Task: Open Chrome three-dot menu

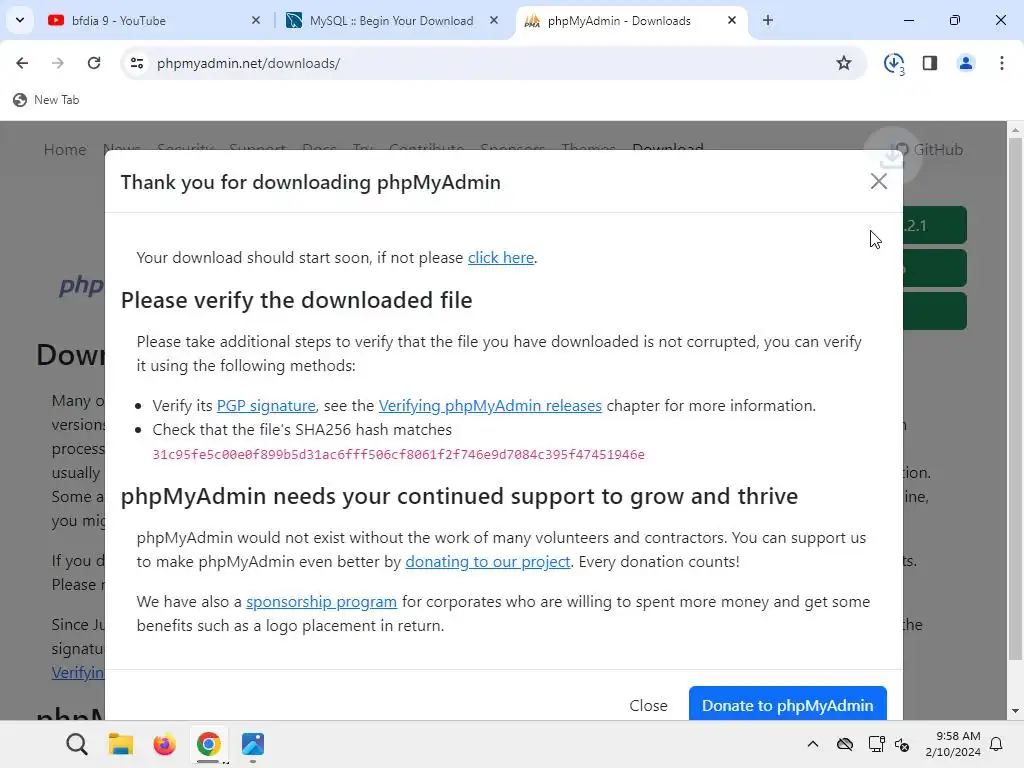Action: (x=1002, y=63)
